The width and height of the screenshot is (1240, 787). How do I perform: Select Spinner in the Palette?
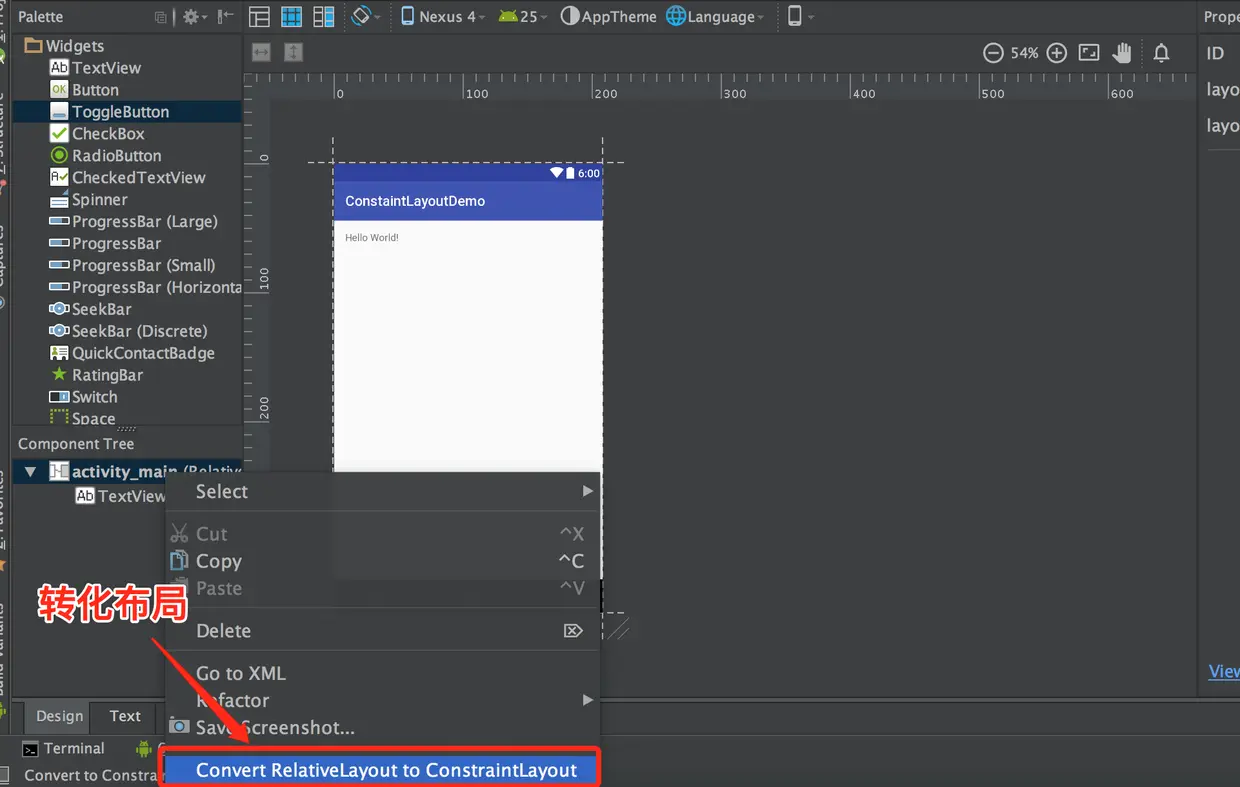click(x=88, y=200)
